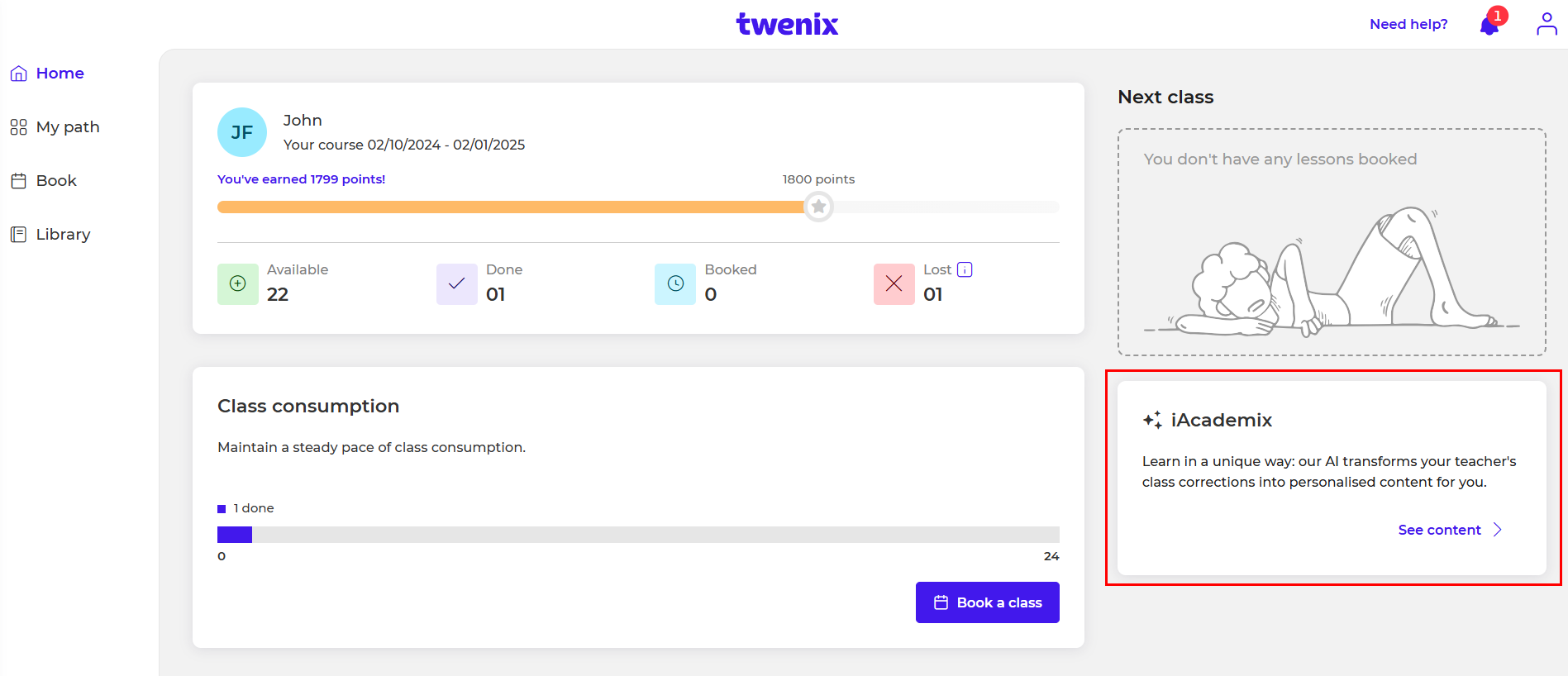Click the star marker on points bar
The width and height of the screenshot is (1568, 676).
[x=818, y=207]
